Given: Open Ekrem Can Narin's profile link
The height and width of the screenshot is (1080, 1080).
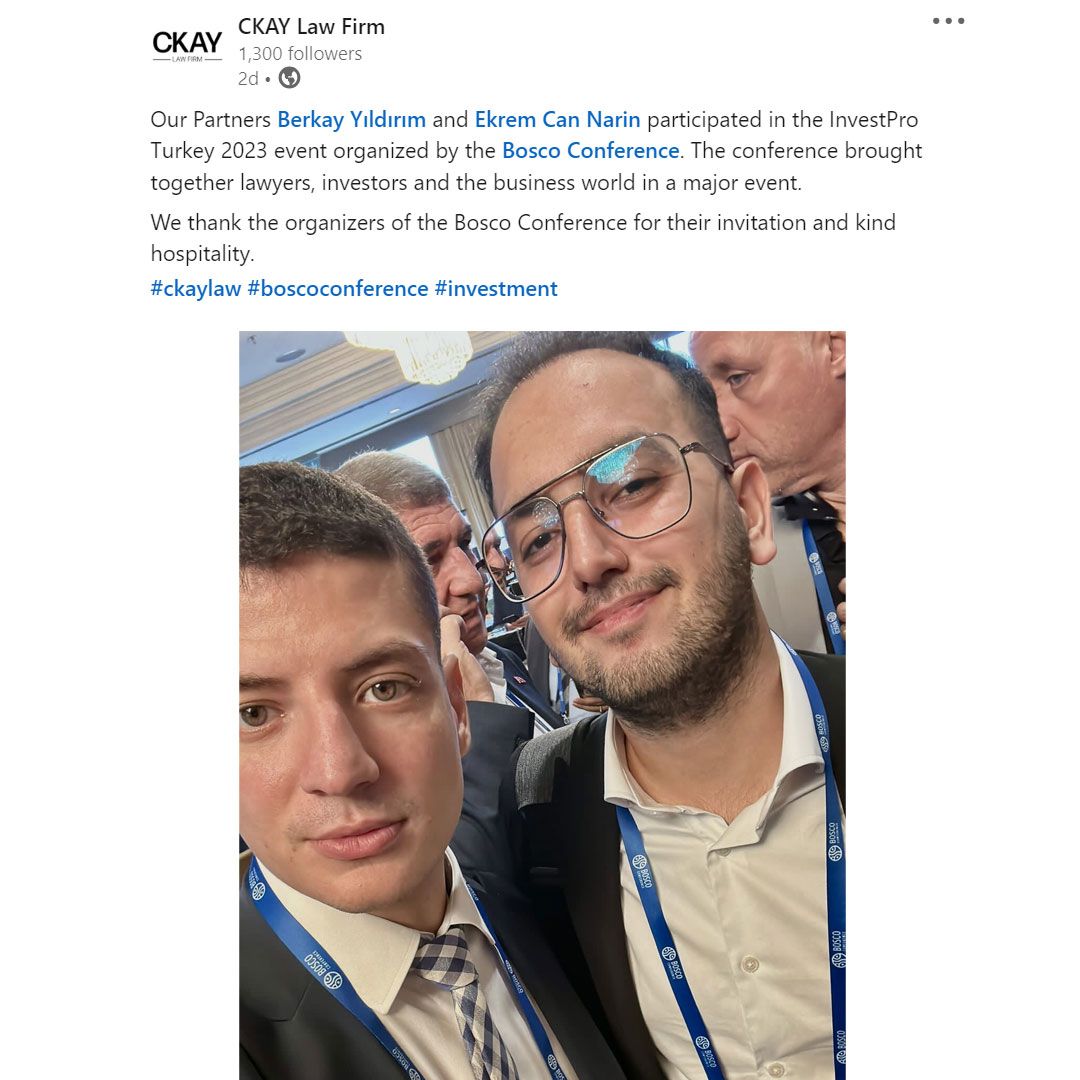Looking at the screenshot, I should coord(557,119).
